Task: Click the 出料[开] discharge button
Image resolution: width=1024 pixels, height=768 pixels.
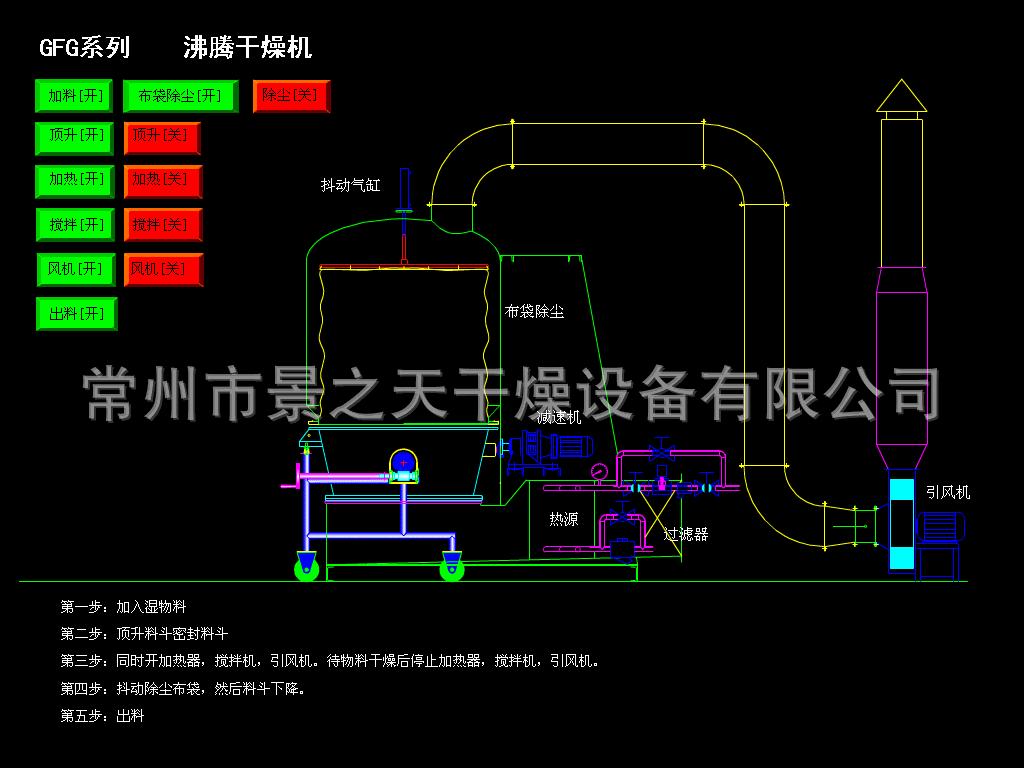Action: tap(77, 313)
